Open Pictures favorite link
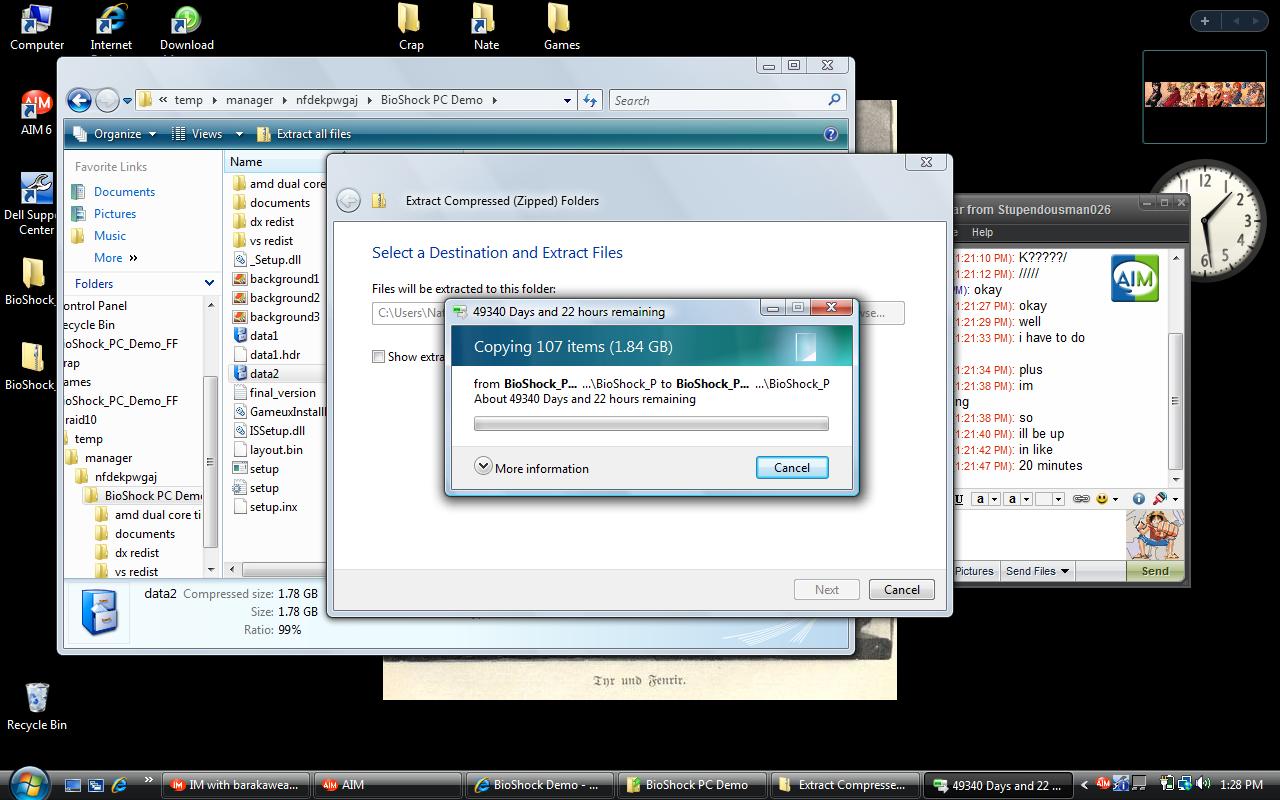 coord(104,213)
